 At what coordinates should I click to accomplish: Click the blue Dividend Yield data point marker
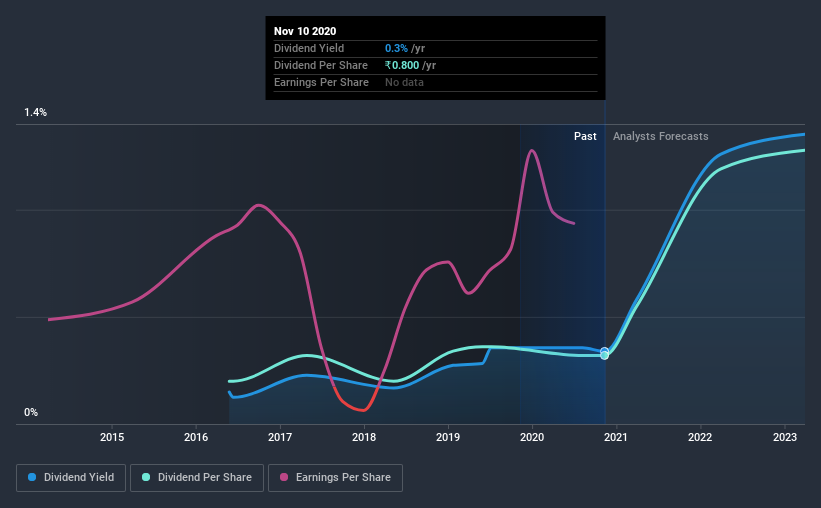pos(604,351)
